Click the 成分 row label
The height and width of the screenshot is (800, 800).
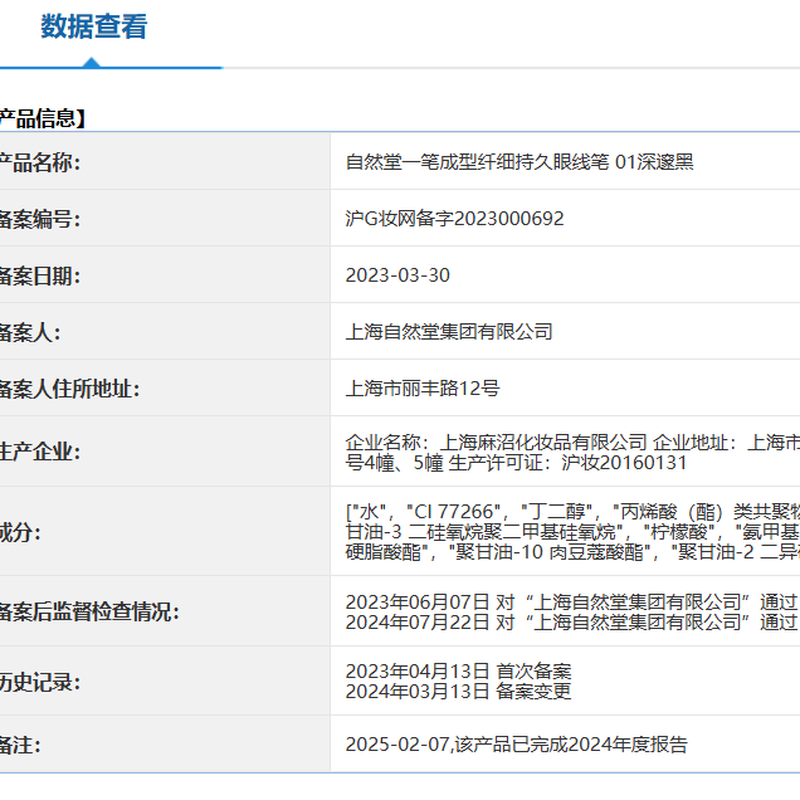22,532
